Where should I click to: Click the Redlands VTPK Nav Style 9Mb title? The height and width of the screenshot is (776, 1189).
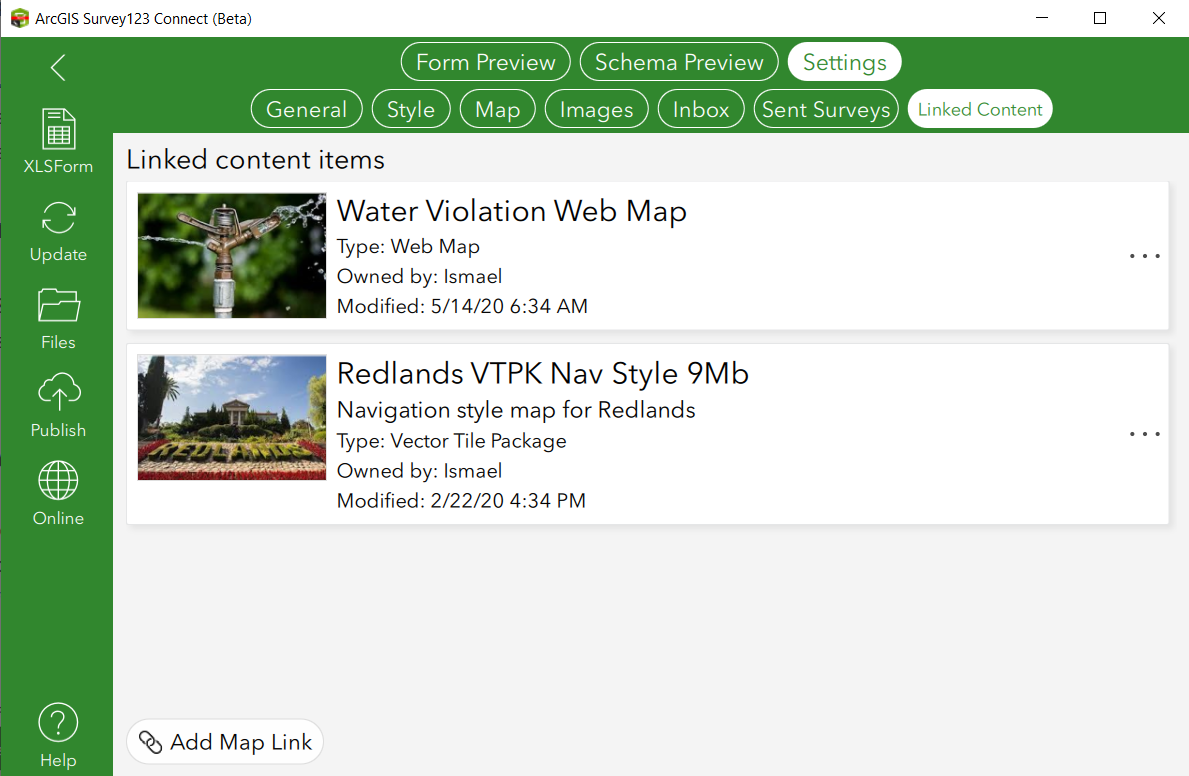[543, 373]
